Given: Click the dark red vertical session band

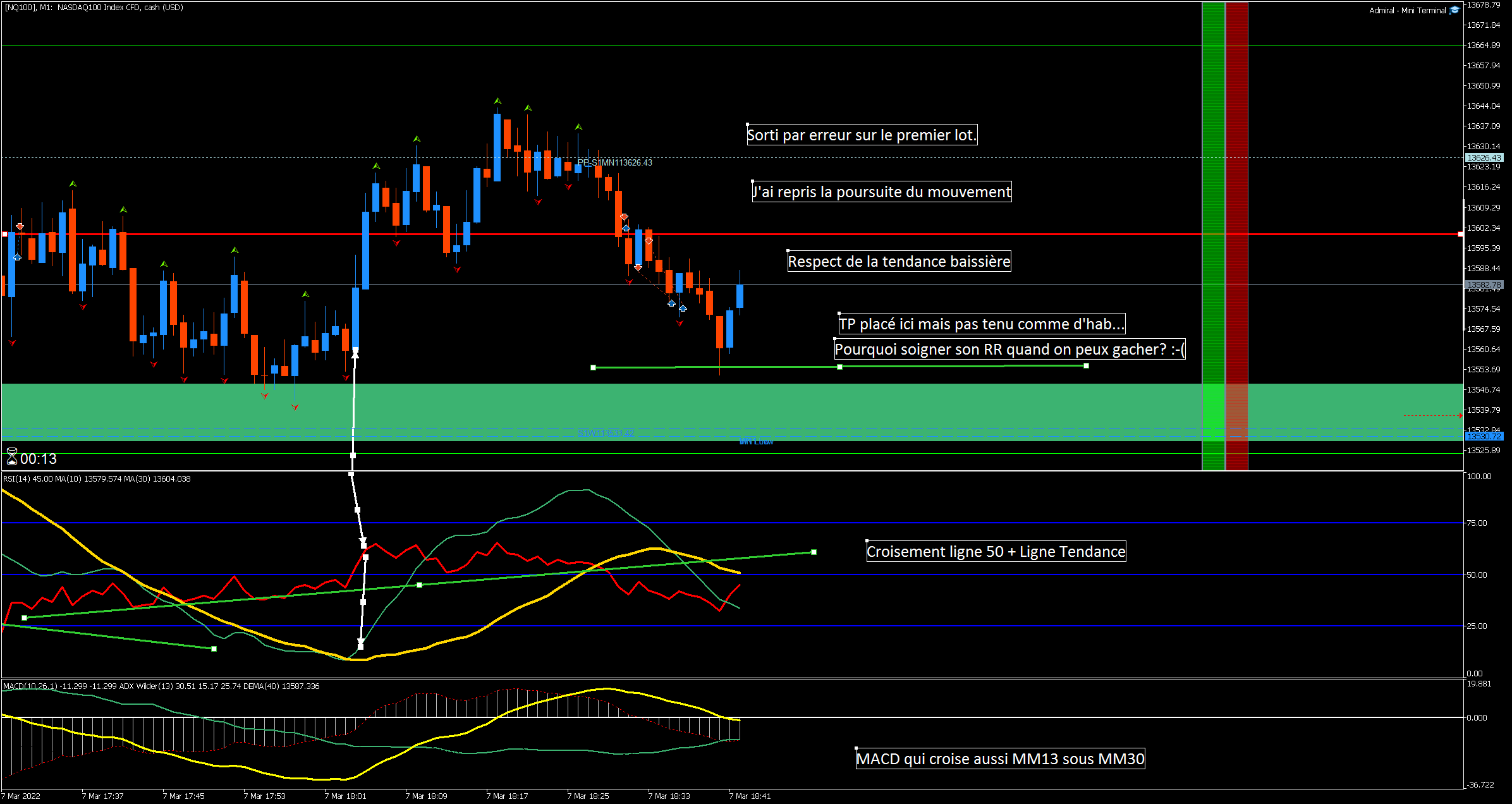Looking at the screenshot, I should 1236,190.
